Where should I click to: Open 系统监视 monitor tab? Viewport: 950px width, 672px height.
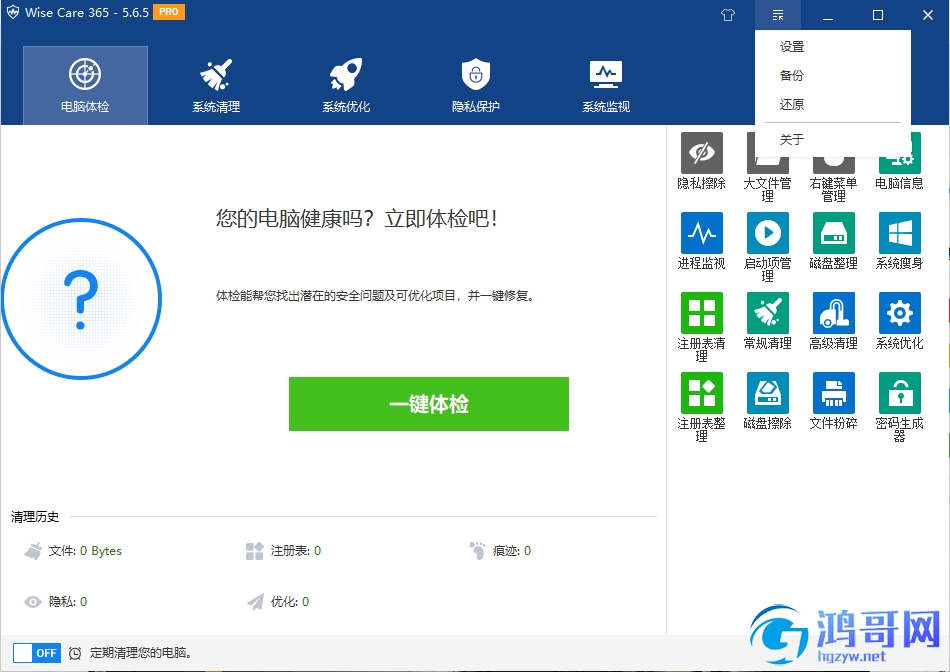click(x=606, y=85)
